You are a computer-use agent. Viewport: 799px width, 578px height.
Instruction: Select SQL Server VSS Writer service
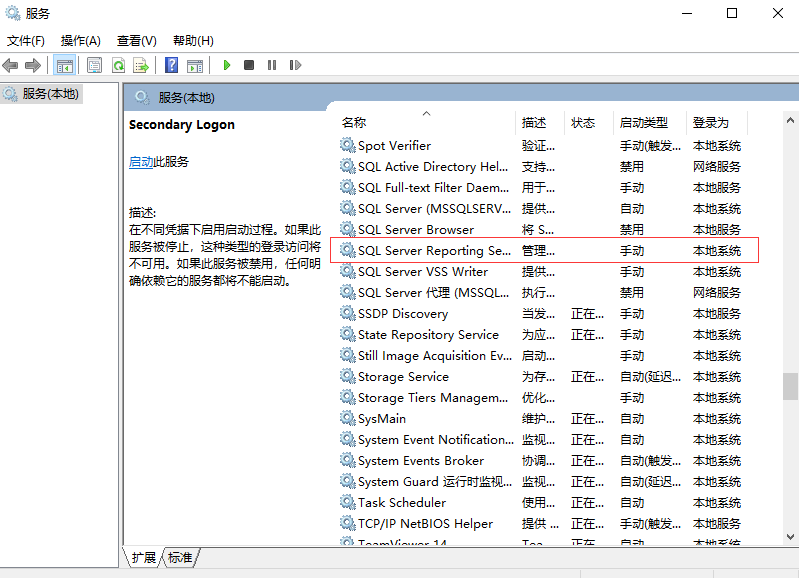point(545,271)
